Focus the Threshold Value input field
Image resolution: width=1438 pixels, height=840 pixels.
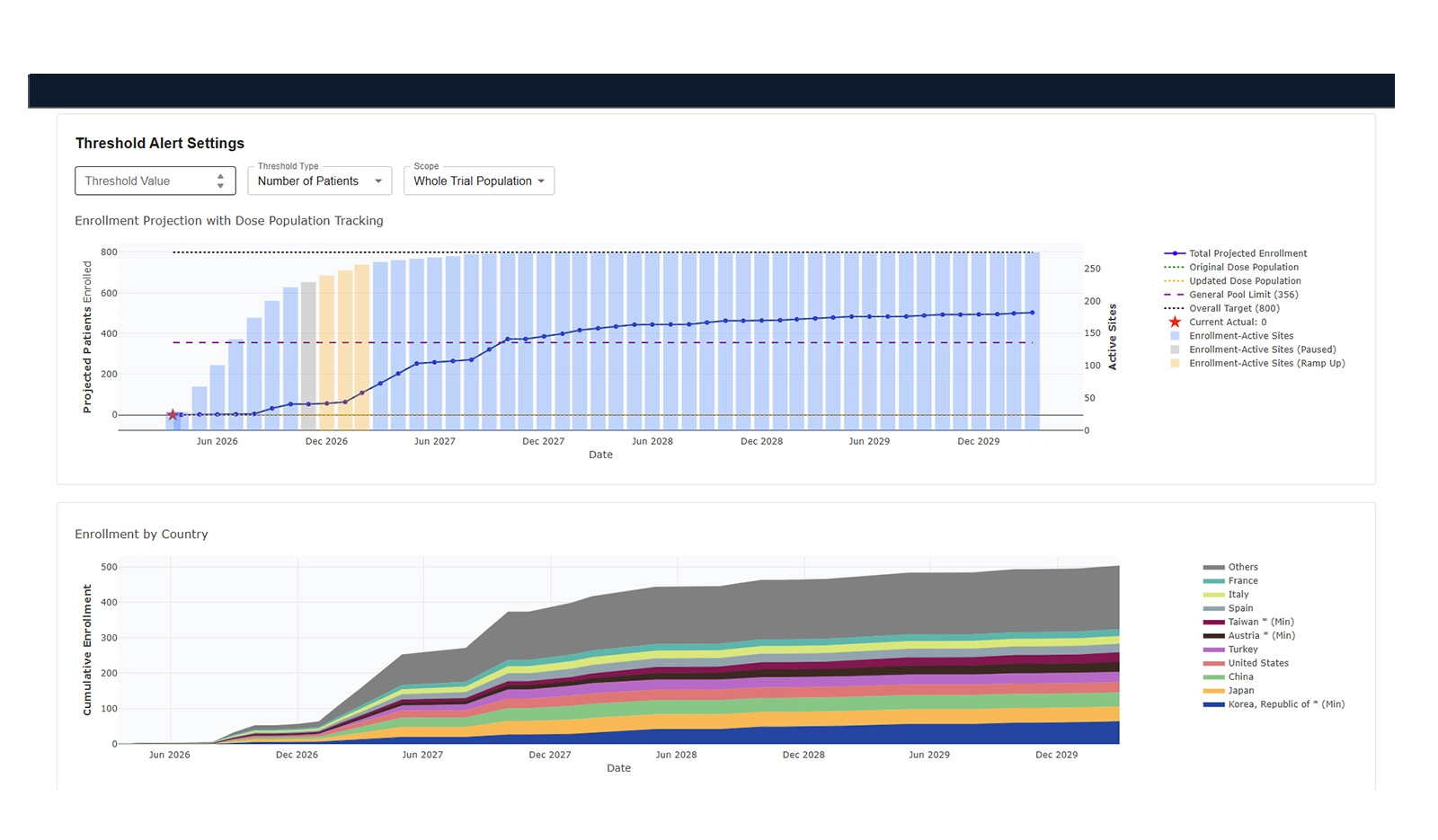click(144, 181)
